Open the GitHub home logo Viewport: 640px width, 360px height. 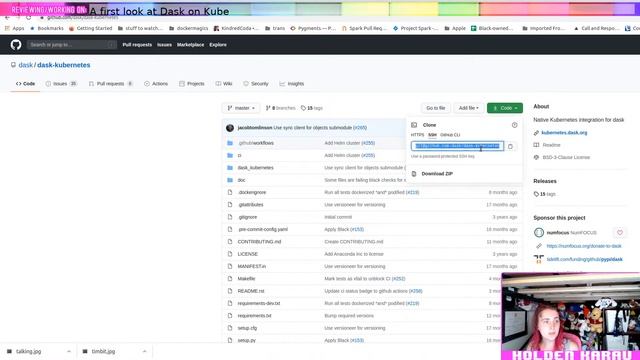click(x=16, y=44)
